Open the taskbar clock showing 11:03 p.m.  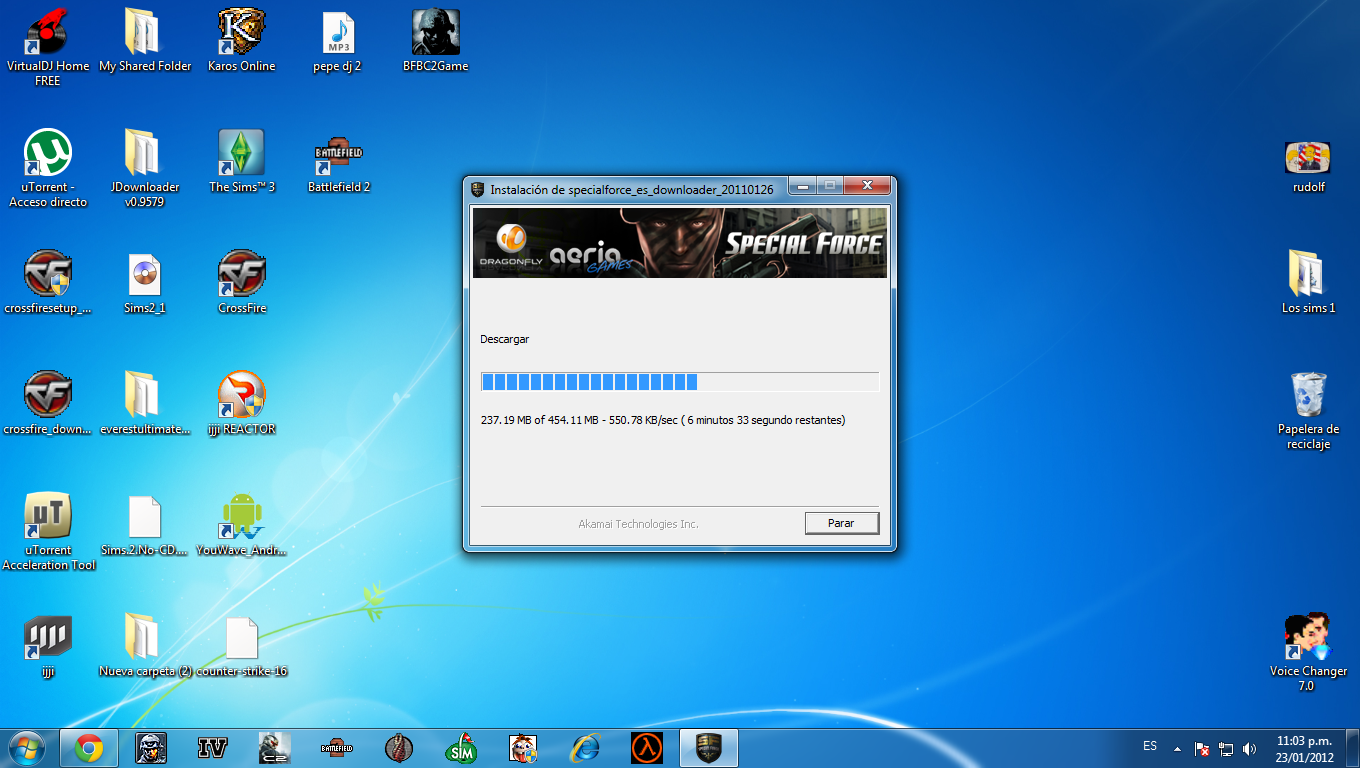(x=1304, y=748)
